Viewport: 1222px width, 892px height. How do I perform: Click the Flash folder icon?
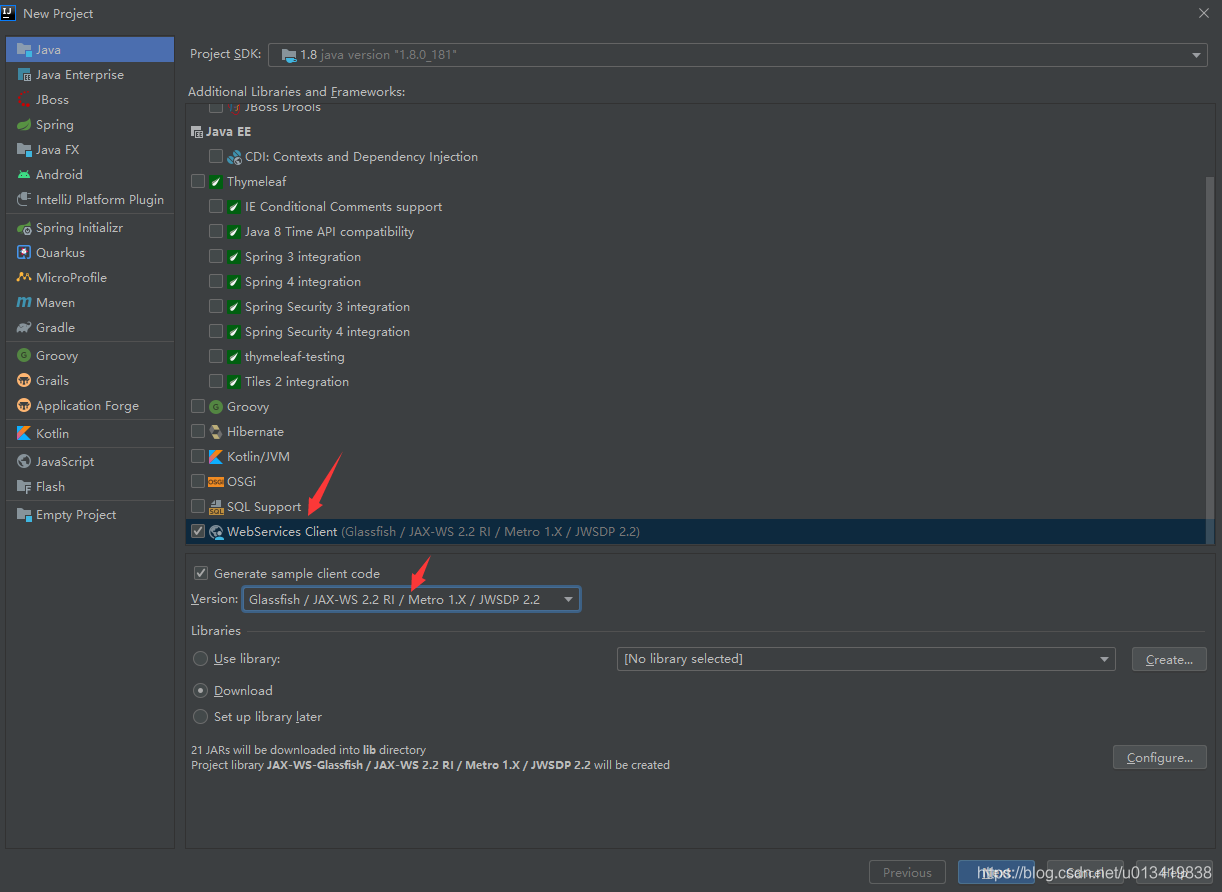click(x=24, y=486)
